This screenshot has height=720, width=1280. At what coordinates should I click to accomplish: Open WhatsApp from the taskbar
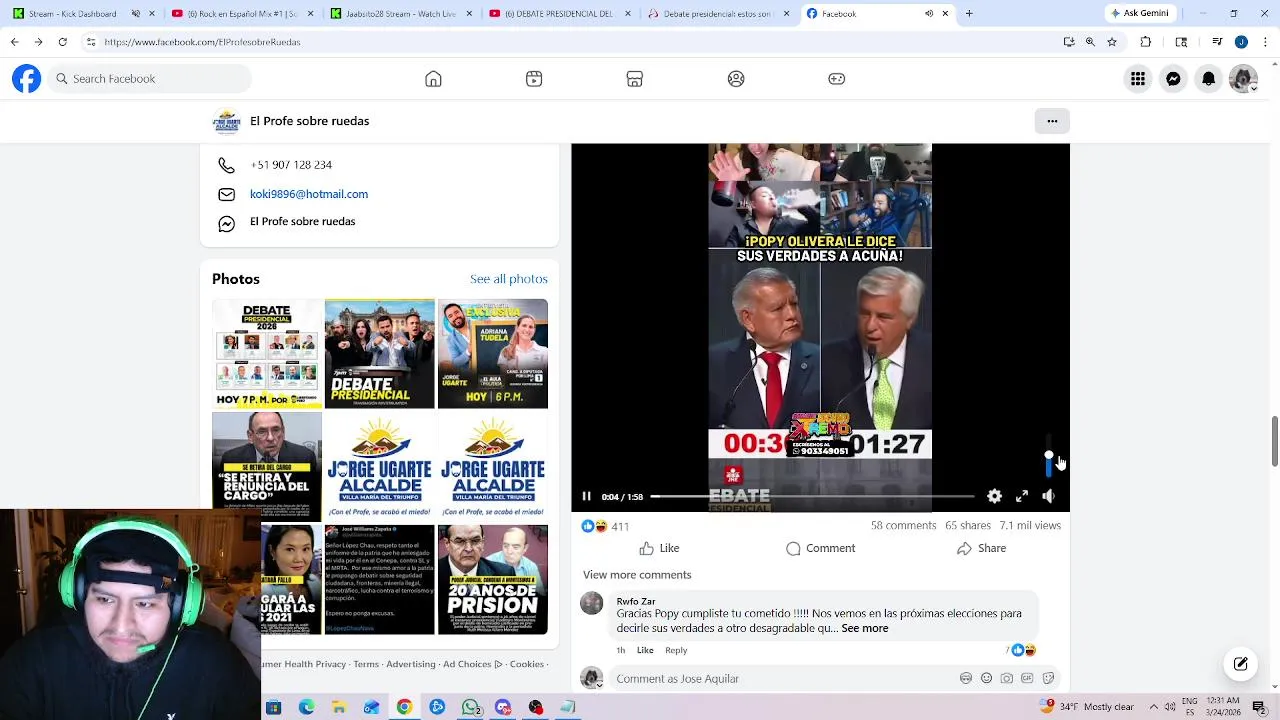470,707
